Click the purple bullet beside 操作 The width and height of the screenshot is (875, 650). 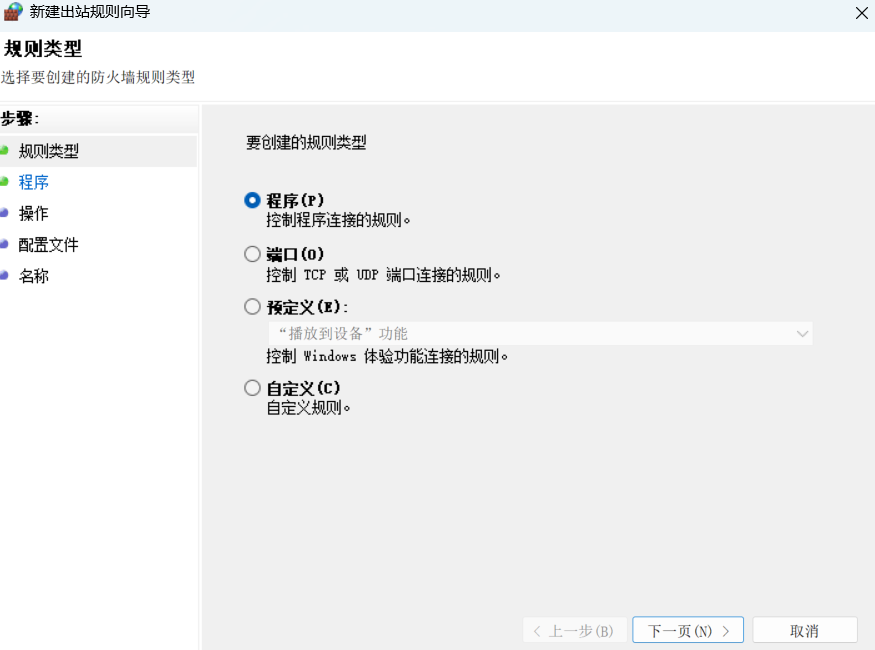pos(4,213)
